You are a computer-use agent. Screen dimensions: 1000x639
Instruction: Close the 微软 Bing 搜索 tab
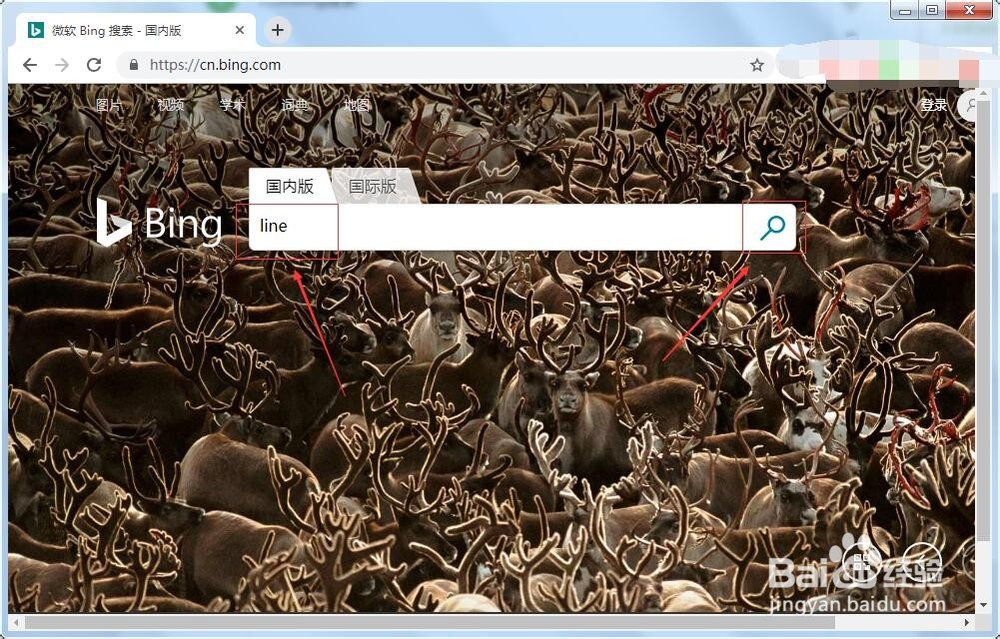click(x=240, y=30)
